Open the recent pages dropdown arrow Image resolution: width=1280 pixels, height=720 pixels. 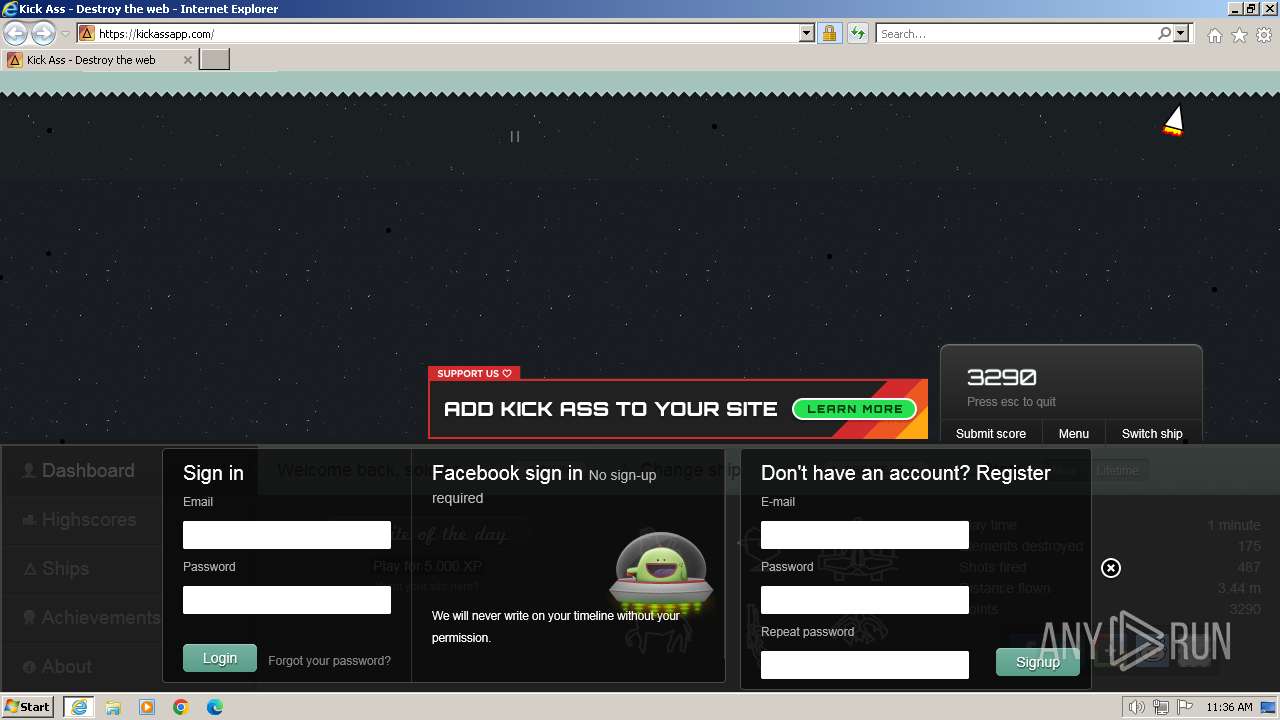tap(65, 34)
